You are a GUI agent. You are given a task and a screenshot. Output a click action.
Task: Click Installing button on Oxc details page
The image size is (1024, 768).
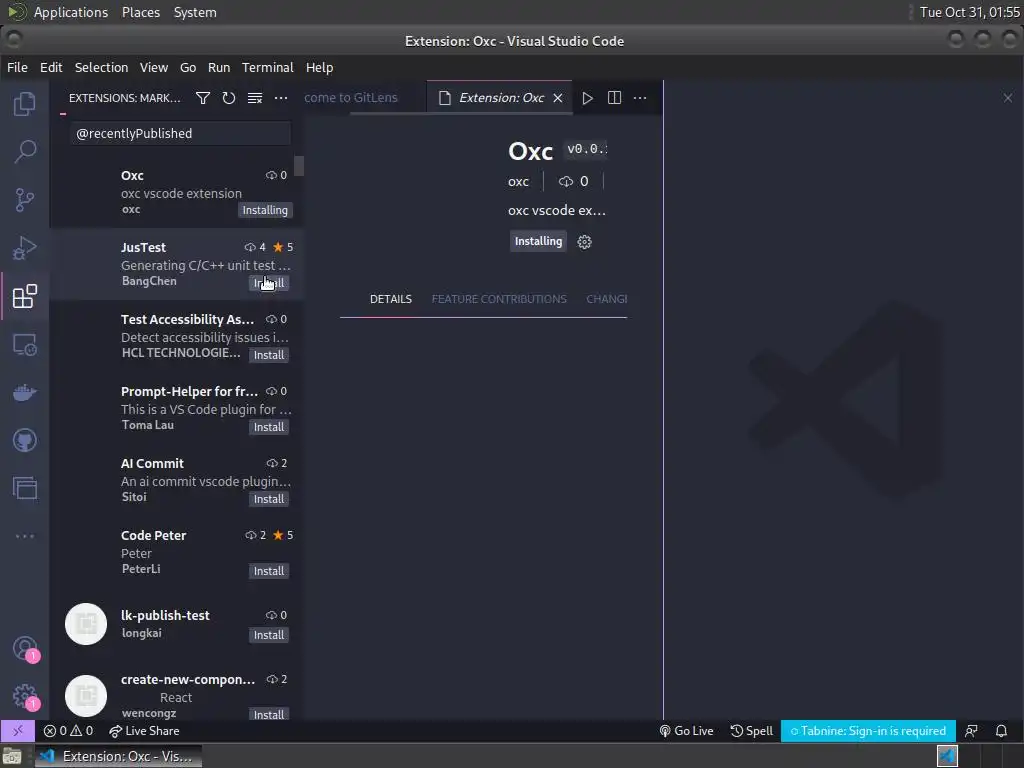pos(538,241)
